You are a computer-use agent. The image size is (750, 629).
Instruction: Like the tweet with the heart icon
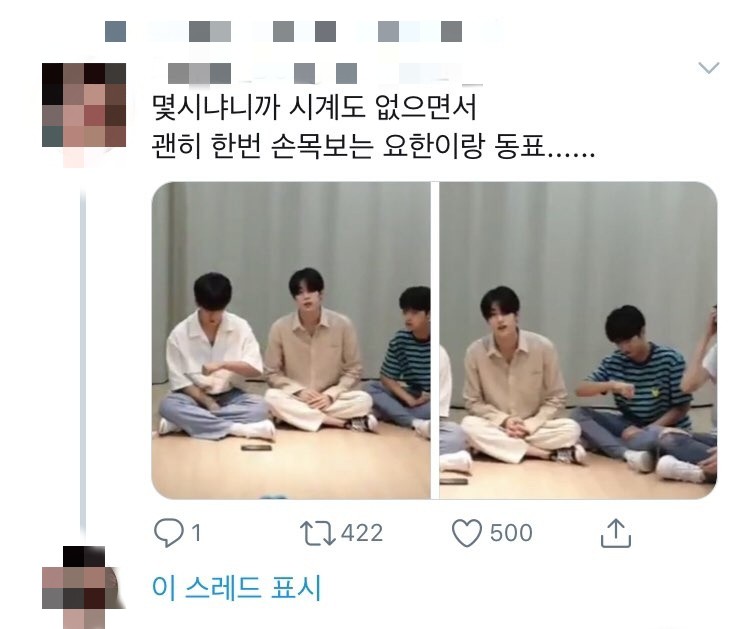467,533
